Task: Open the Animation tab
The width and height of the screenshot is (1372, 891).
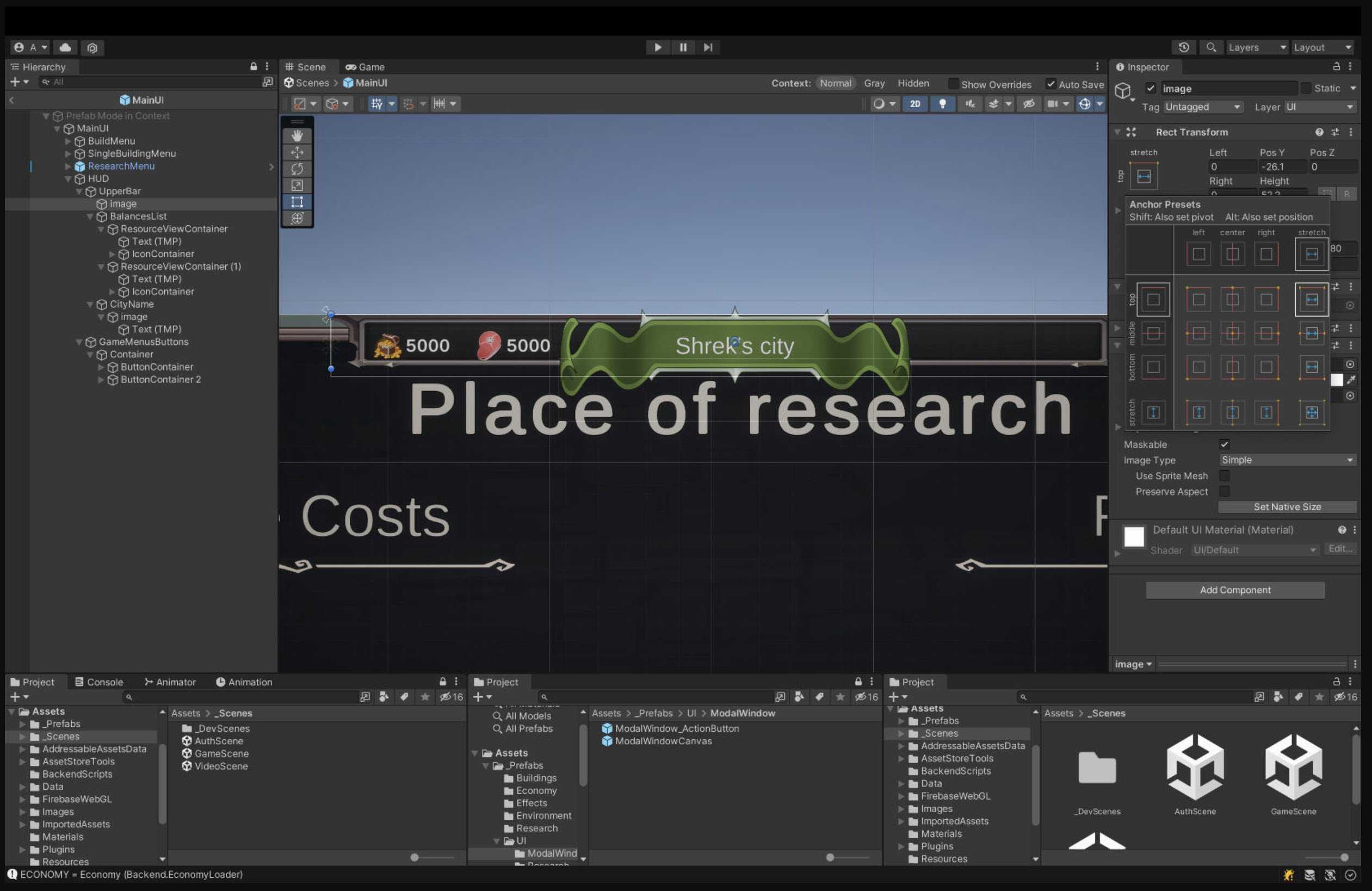Action: point(244,682)
